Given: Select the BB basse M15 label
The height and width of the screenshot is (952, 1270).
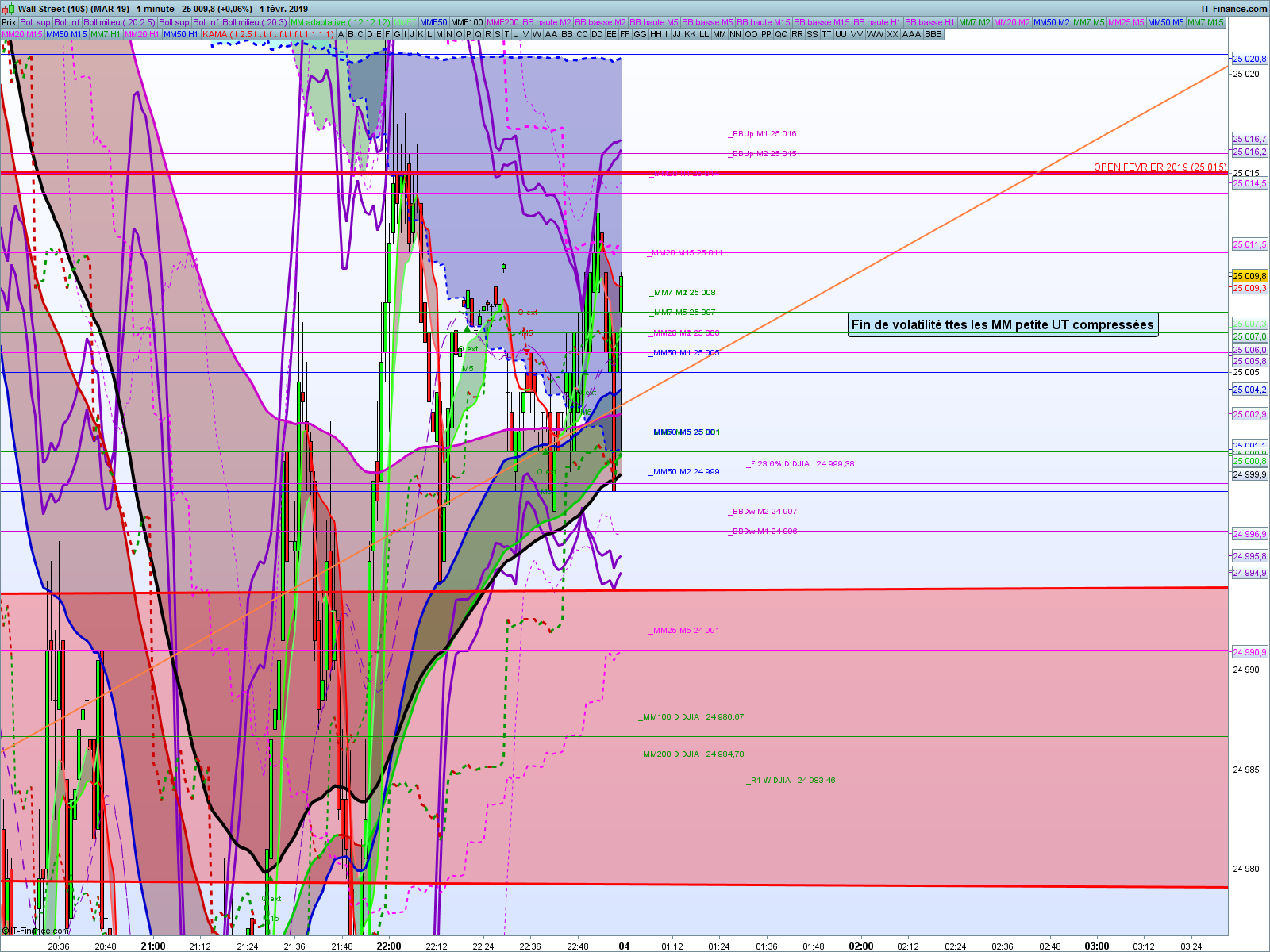Looking at the screenshot, I should tap(822, 22).
